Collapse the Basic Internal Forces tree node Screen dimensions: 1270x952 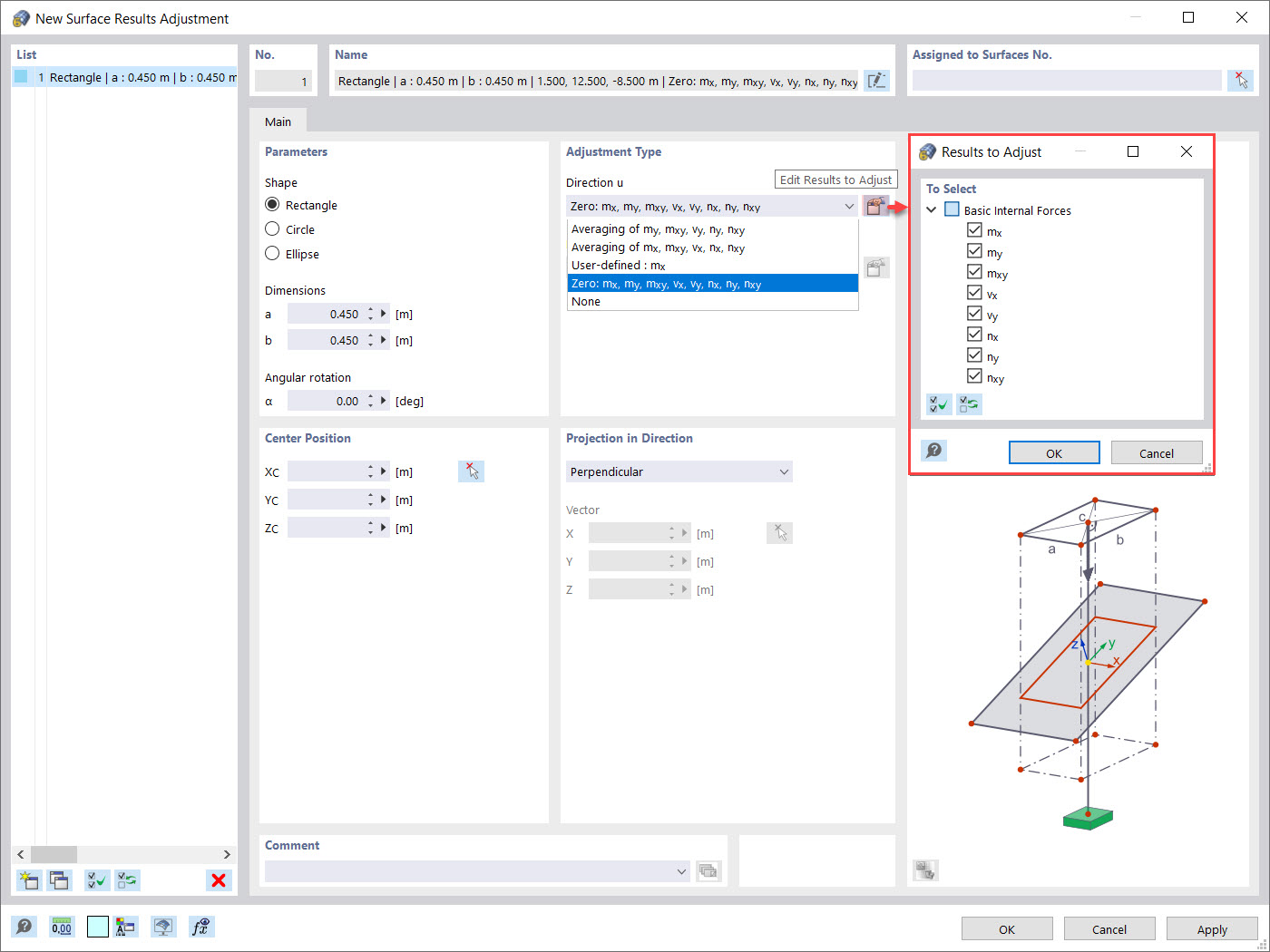(x=931, y=209)
